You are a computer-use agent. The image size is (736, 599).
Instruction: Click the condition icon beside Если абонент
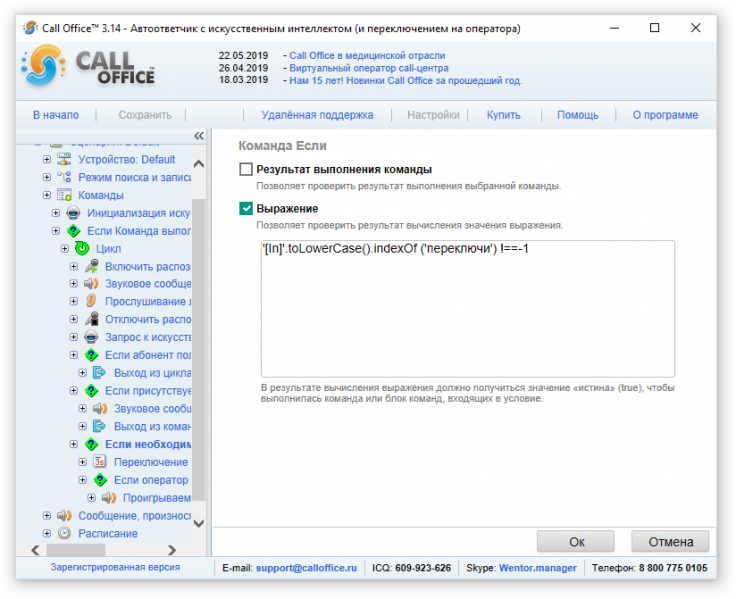pos(91,355)
